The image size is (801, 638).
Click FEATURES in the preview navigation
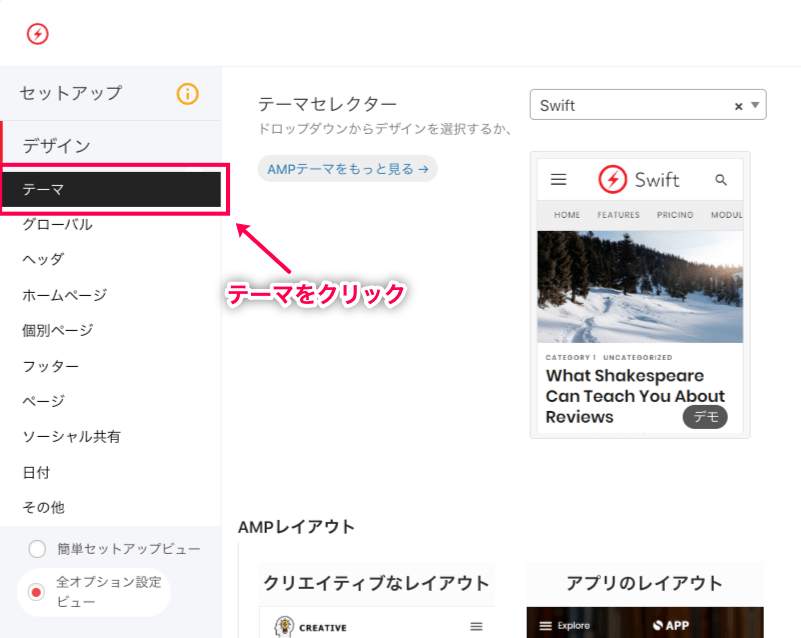(618, 215)
